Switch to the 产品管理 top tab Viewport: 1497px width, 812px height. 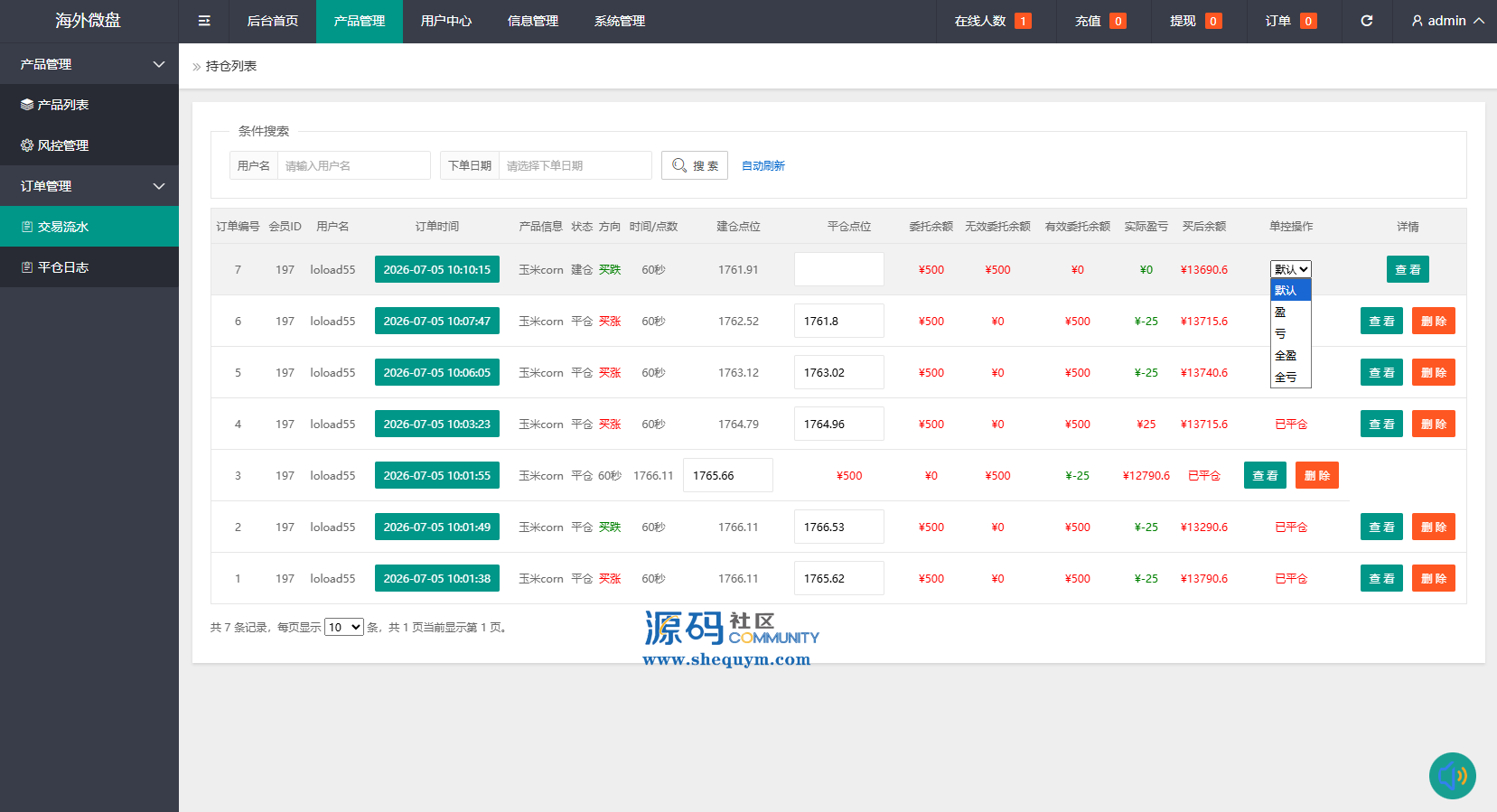[x=360, y=21]
